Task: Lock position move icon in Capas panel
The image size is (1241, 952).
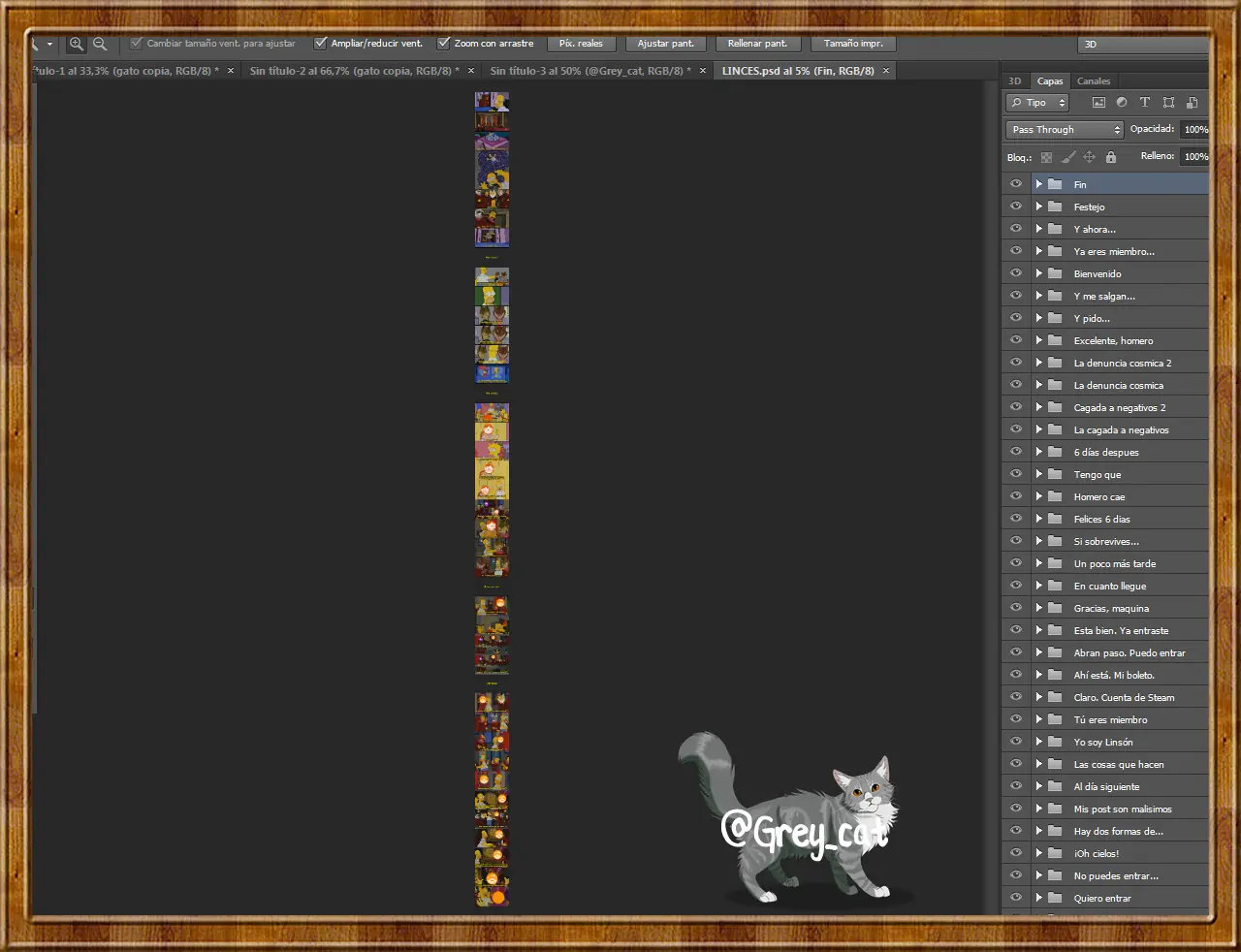Action: 1089,157
